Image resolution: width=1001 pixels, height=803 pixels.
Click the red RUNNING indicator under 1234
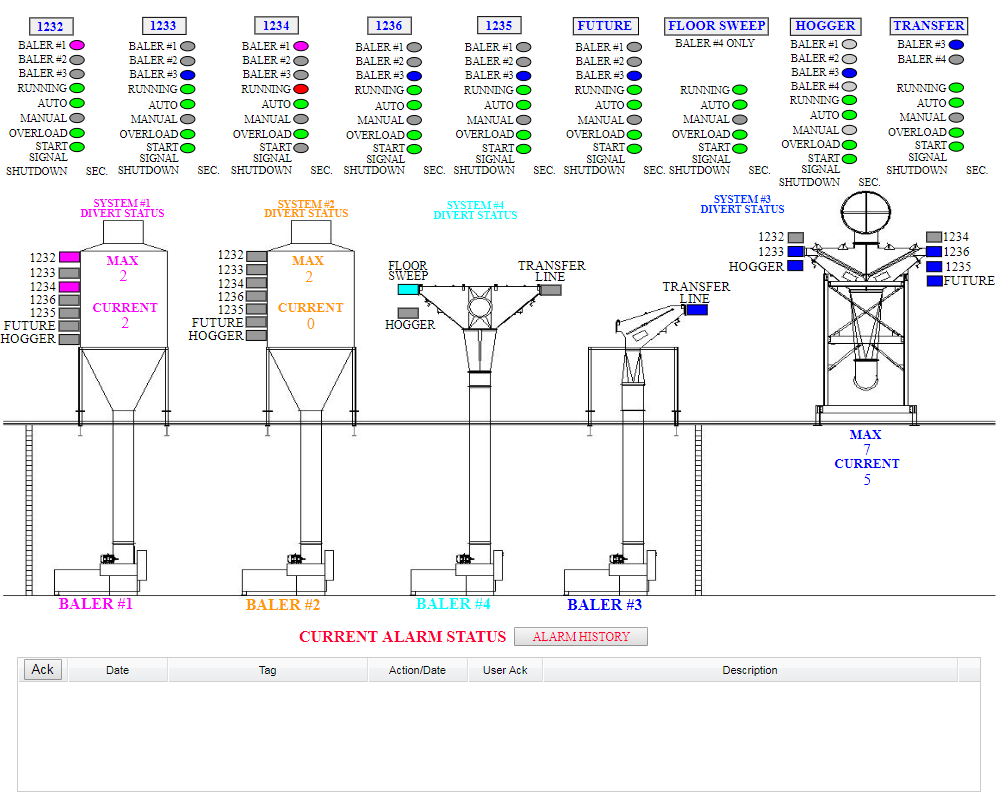(301, 89)
